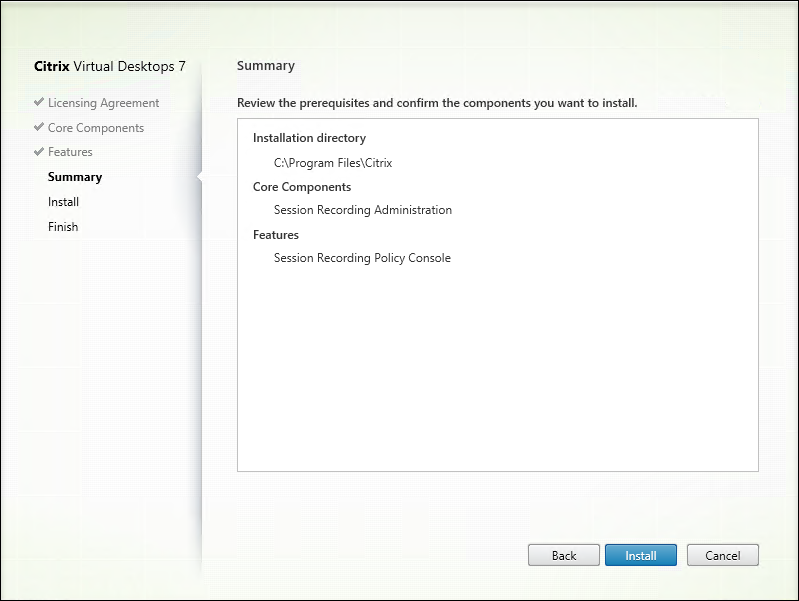Viewport: 799px width, 601px height.
Task: Open the Core Components step
Action: (x=96, y=128)
